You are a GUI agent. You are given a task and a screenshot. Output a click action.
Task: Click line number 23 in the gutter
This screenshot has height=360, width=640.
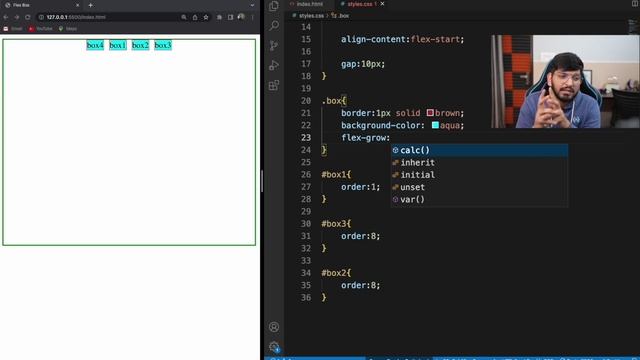tap(306, 138)
